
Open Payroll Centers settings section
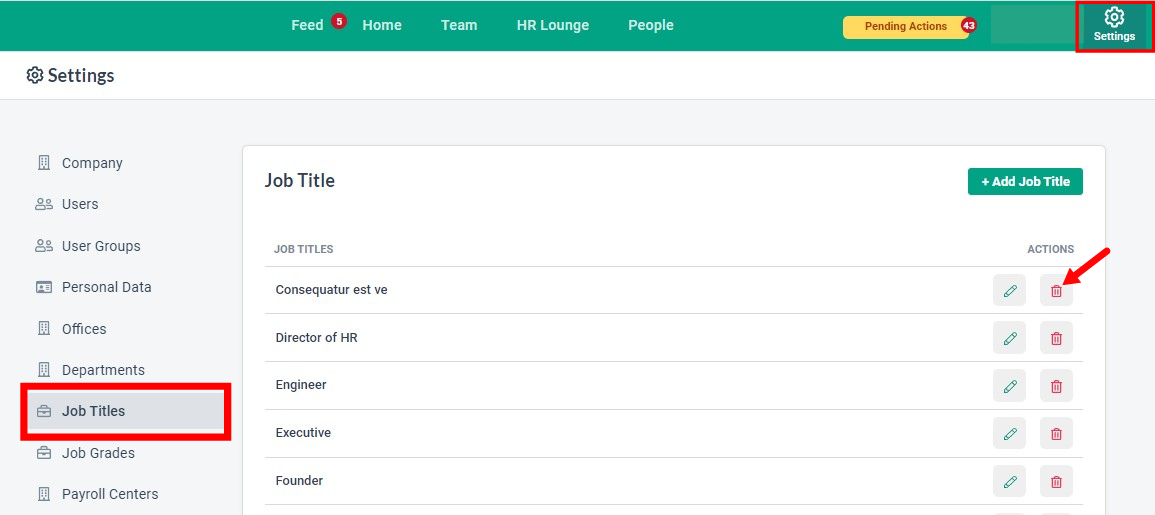97,494
